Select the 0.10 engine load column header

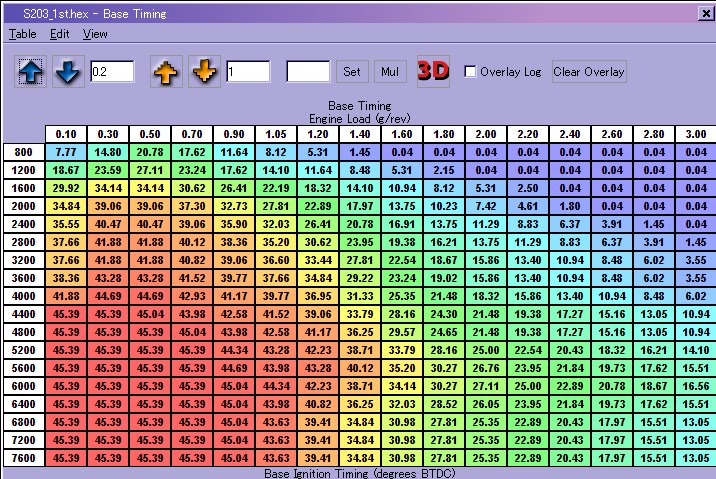[x=66, y=134]
